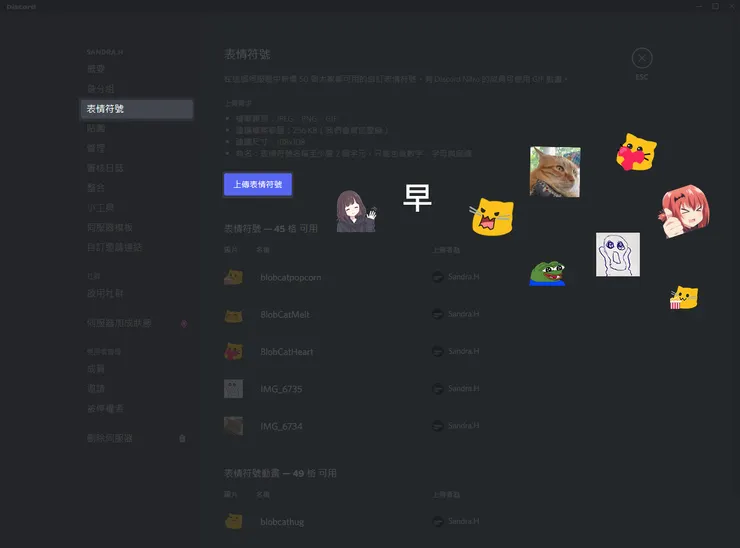The image size is (740, 548).
Task: Edit the BlobCatHeart emoji name field
Action: coord(286,352)
